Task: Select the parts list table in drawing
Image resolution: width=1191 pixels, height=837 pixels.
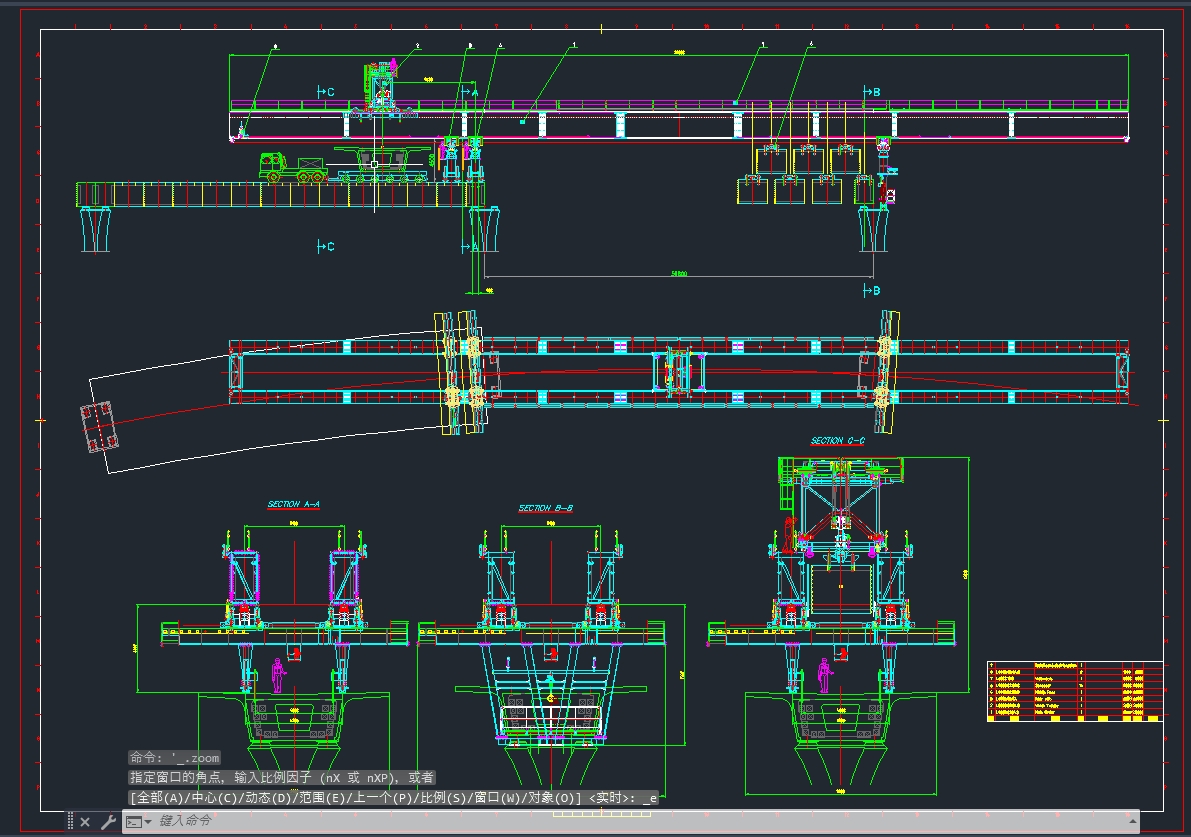Action: click(x=1075, y=691)
